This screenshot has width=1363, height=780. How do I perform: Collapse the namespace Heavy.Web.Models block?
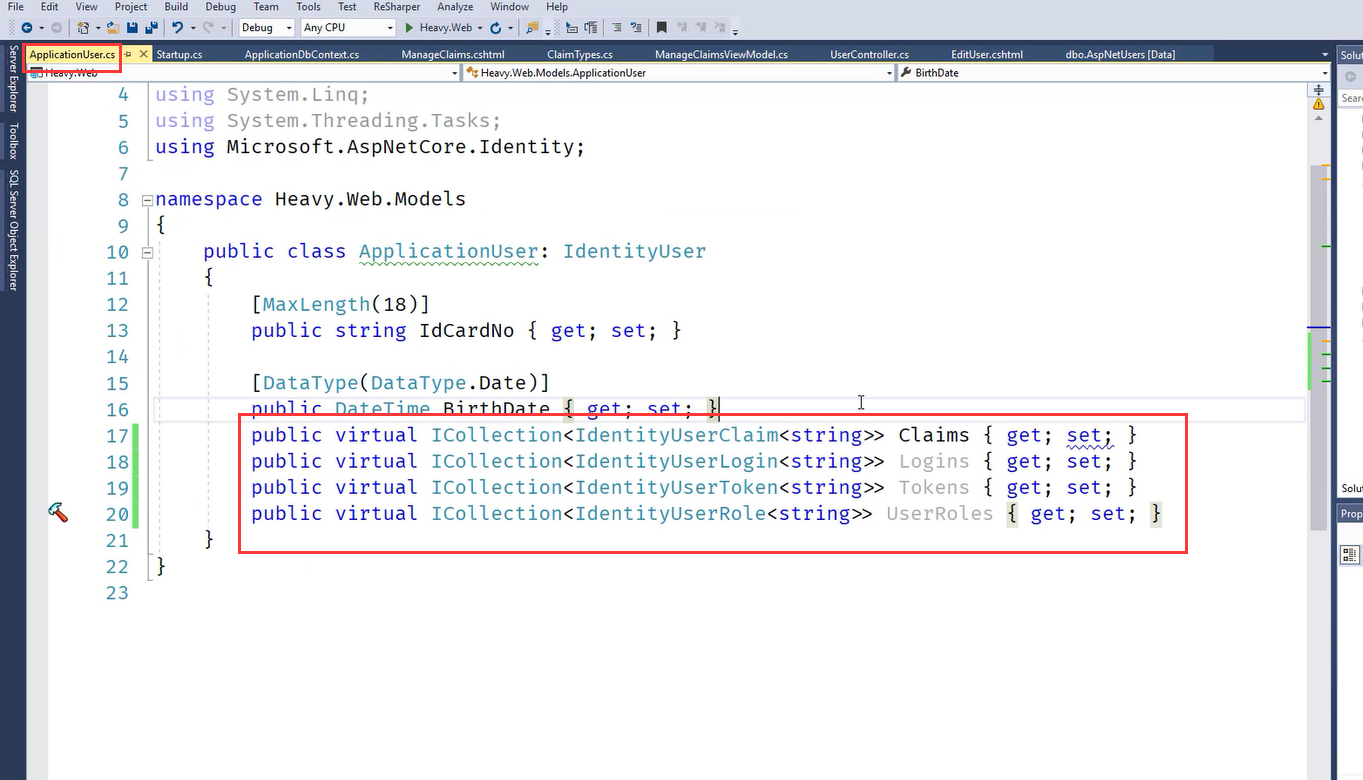click(147, 200)
